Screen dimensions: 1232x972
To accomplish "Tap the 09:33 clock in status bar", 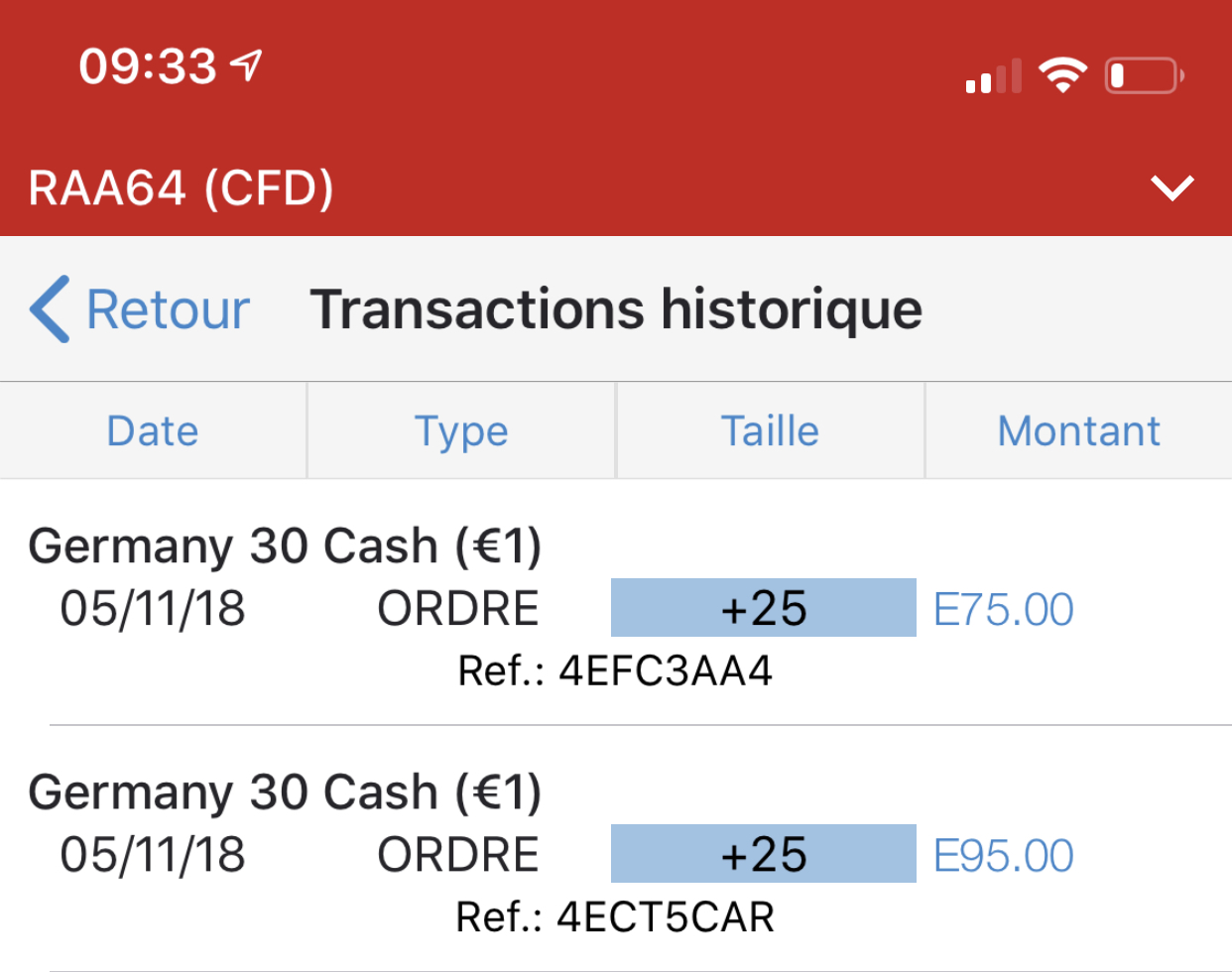I will click(x=148, y=66).
